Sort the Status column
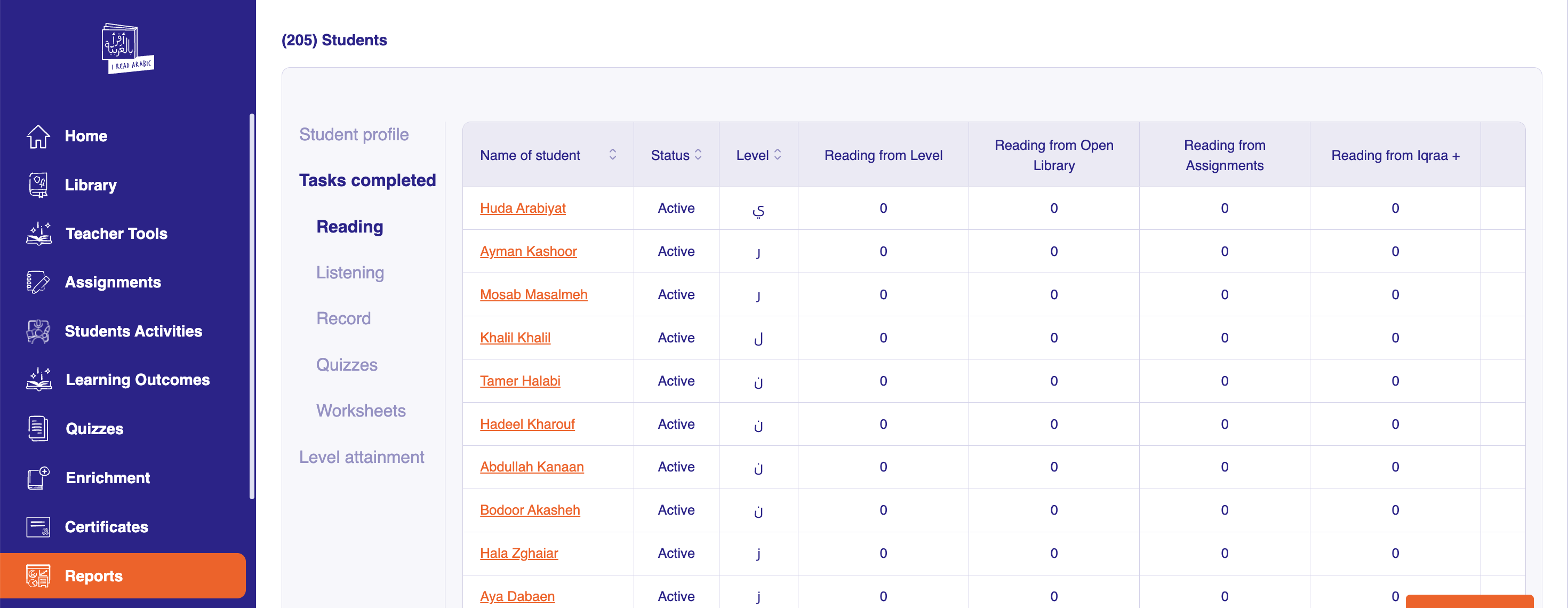The width and height of the screenshot is (1568, 608). [x=698, y=155]
